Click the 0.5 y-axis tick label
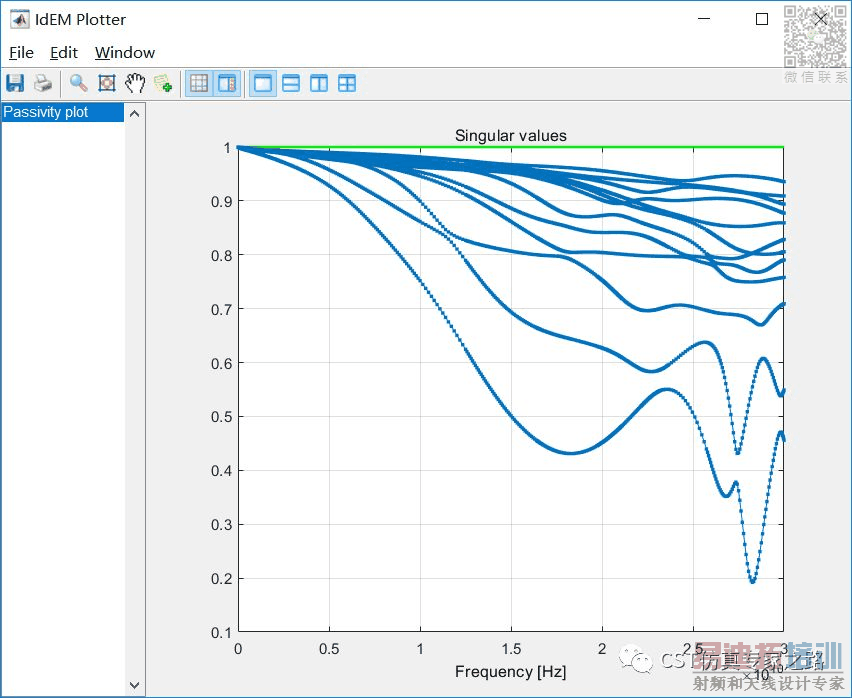The height and width of the screenshot is (698, 852). [221, 417]
